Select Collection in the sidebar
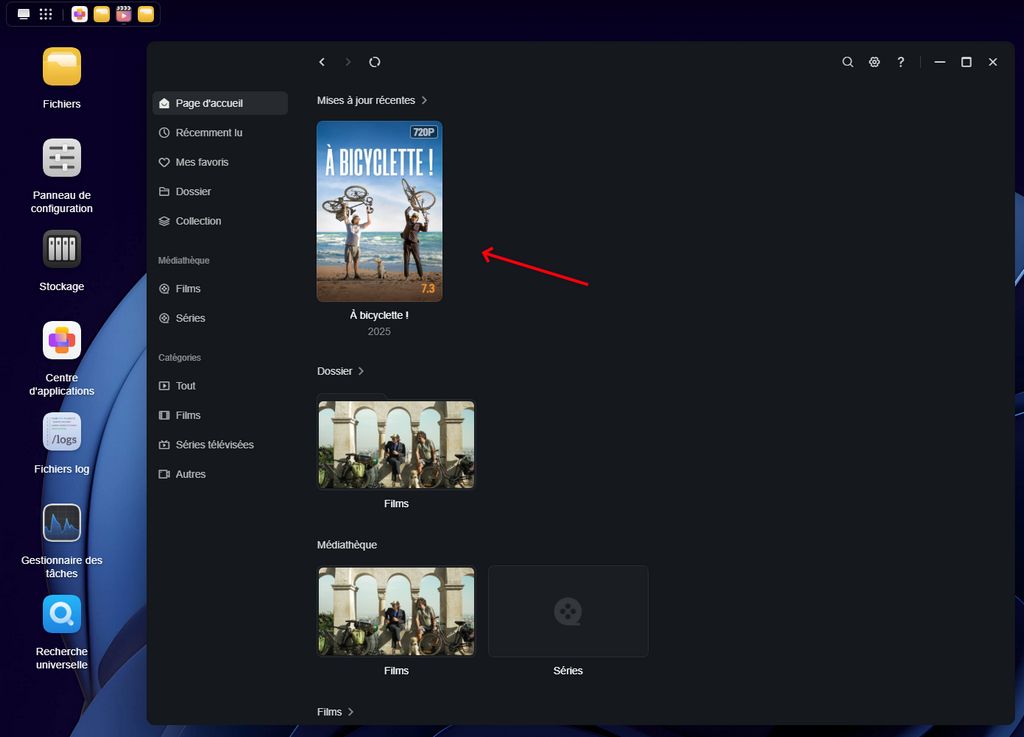This screenshot has width=1024, height=737. [x=198, y=221]
